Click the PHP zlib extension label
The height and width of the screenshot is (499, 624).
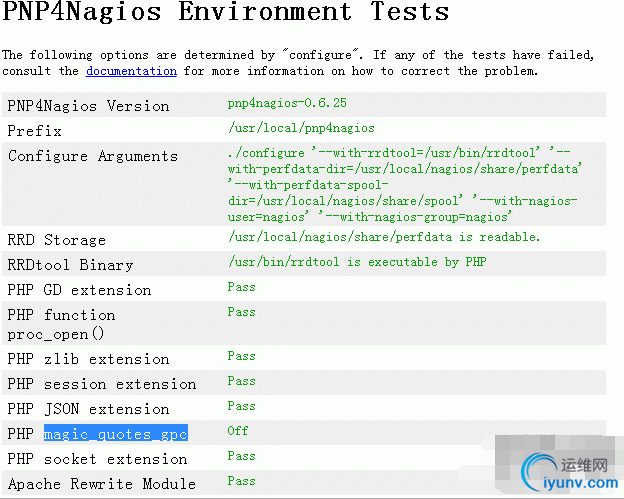(88, 359)
